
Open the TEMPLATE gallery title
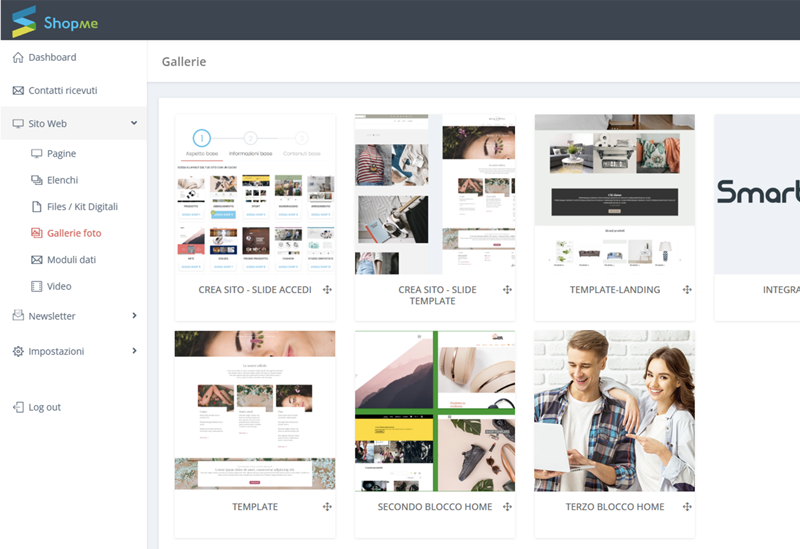[255, 507]
